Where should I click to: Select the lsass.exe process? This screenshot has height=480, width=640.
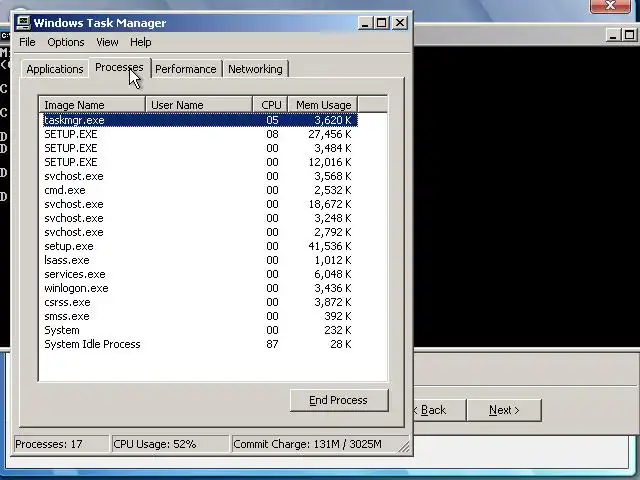(200, 260)
